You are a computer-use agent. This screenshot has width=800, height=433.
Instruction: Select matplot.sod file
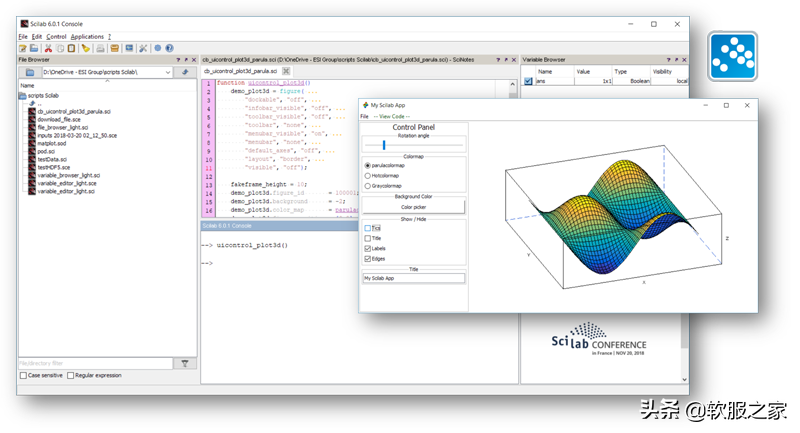[x=52, y=143]
